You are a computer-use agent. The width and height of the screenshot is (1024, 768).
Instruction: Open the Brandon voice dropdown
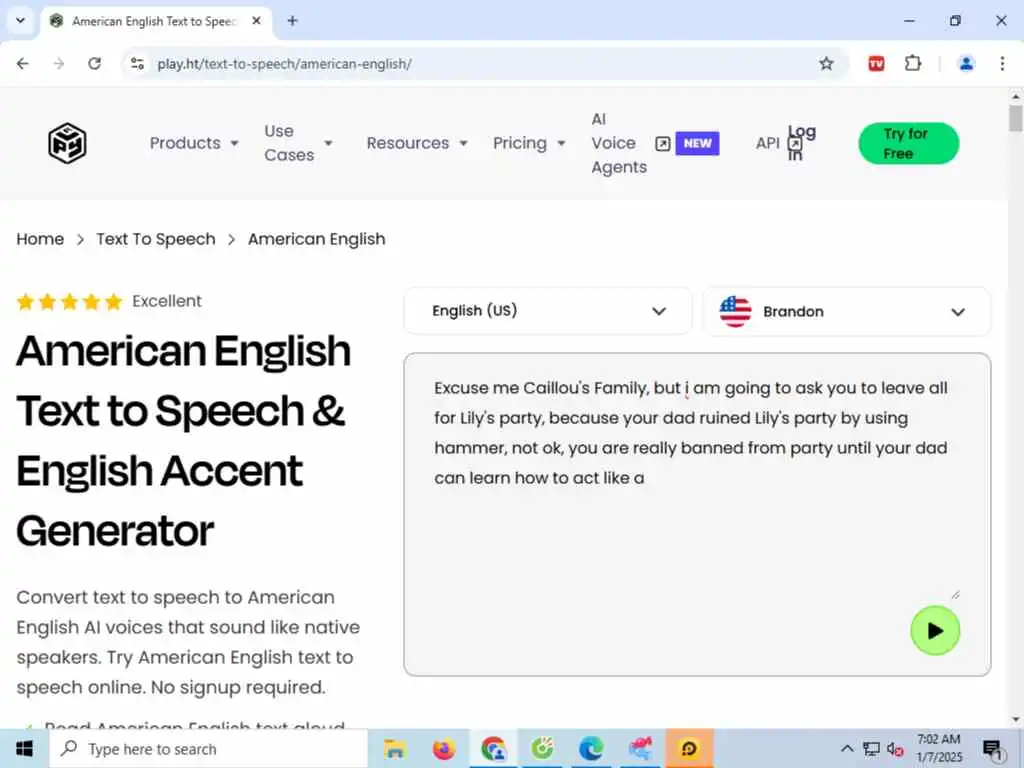[x=846, y=312]
